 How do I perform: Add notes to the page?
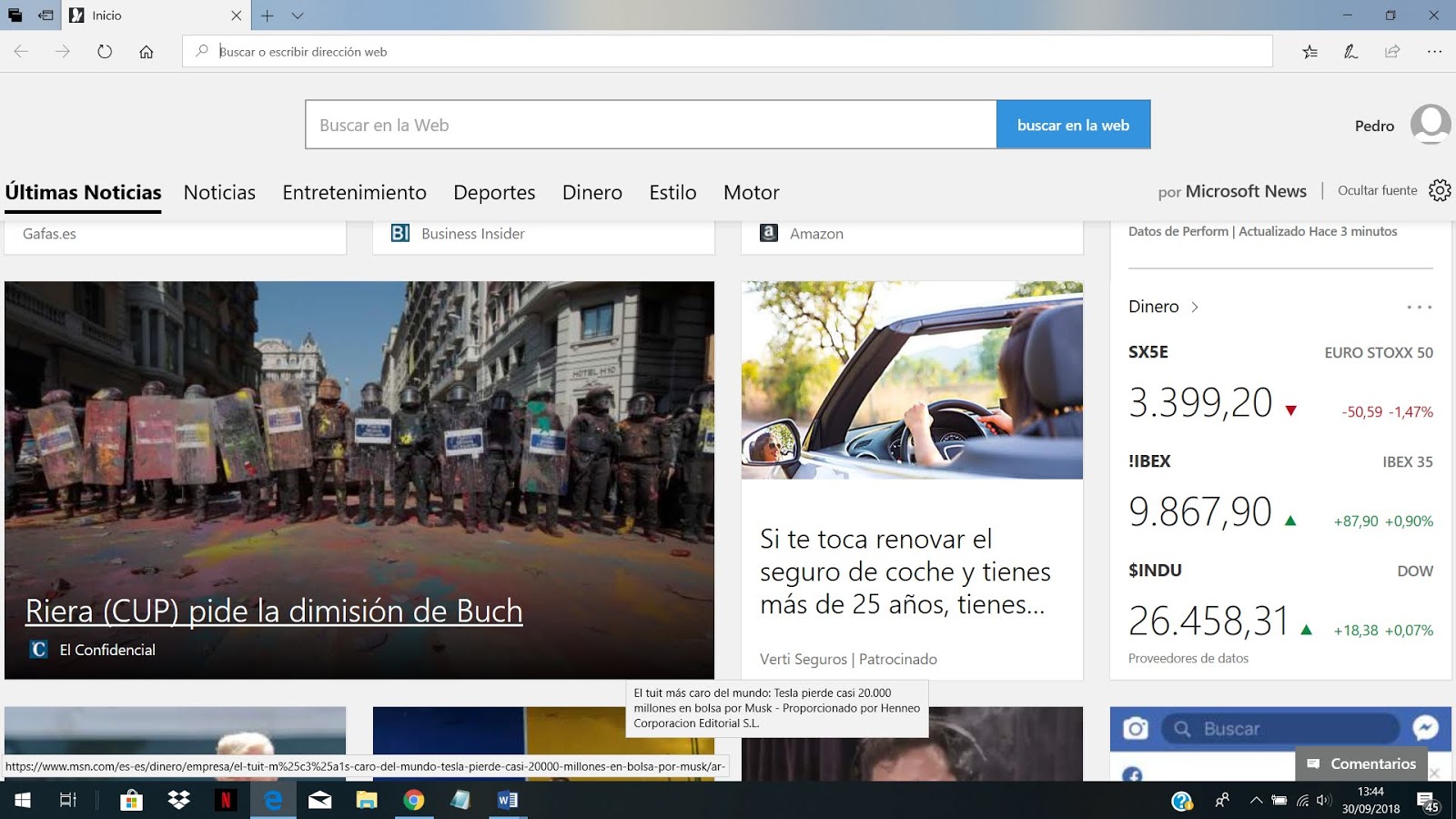(x=1351, y=52)
